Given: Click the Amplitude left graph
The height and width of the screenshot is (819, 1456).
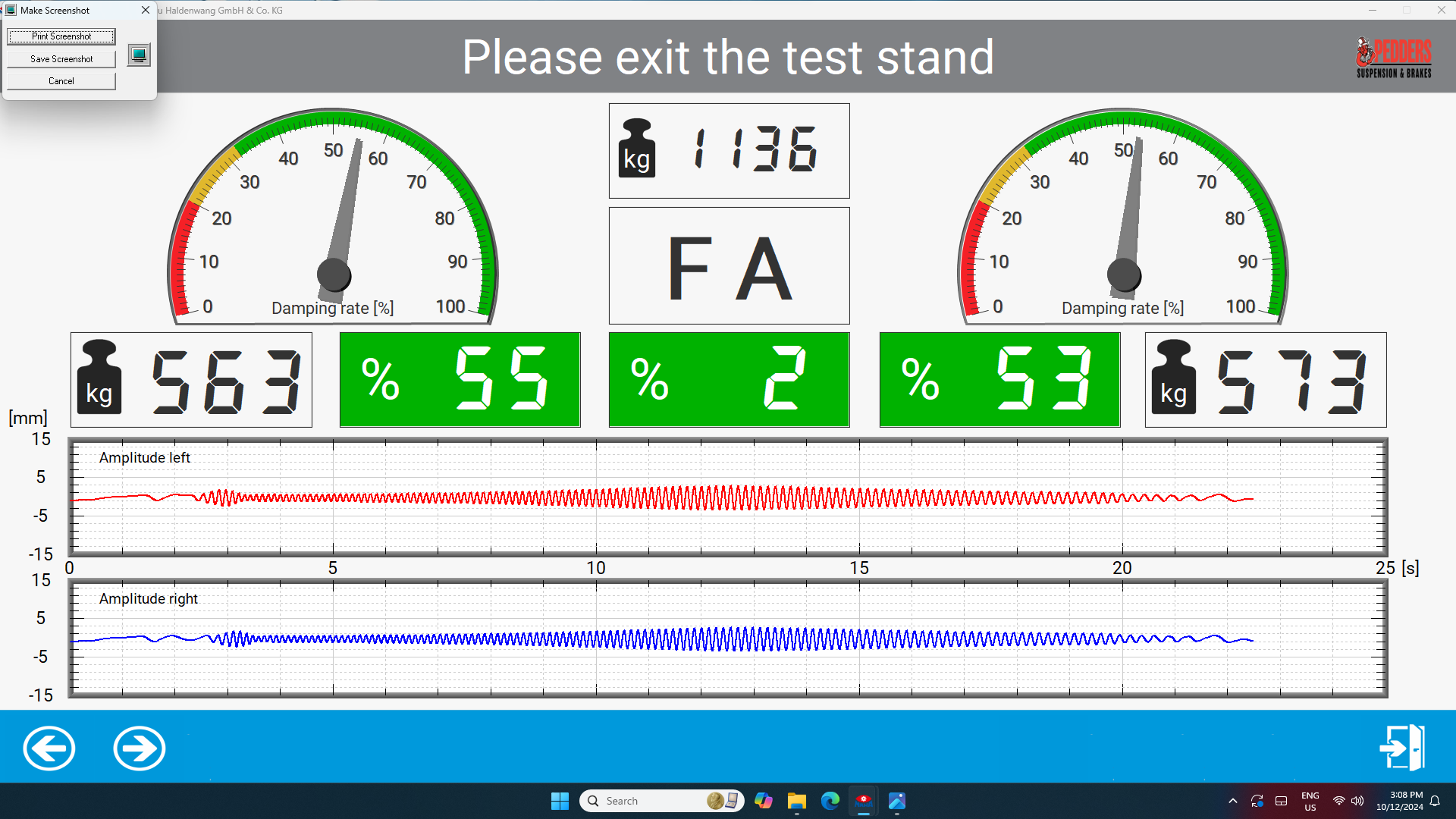Looking at the screenshot, I should pos(728,497).
